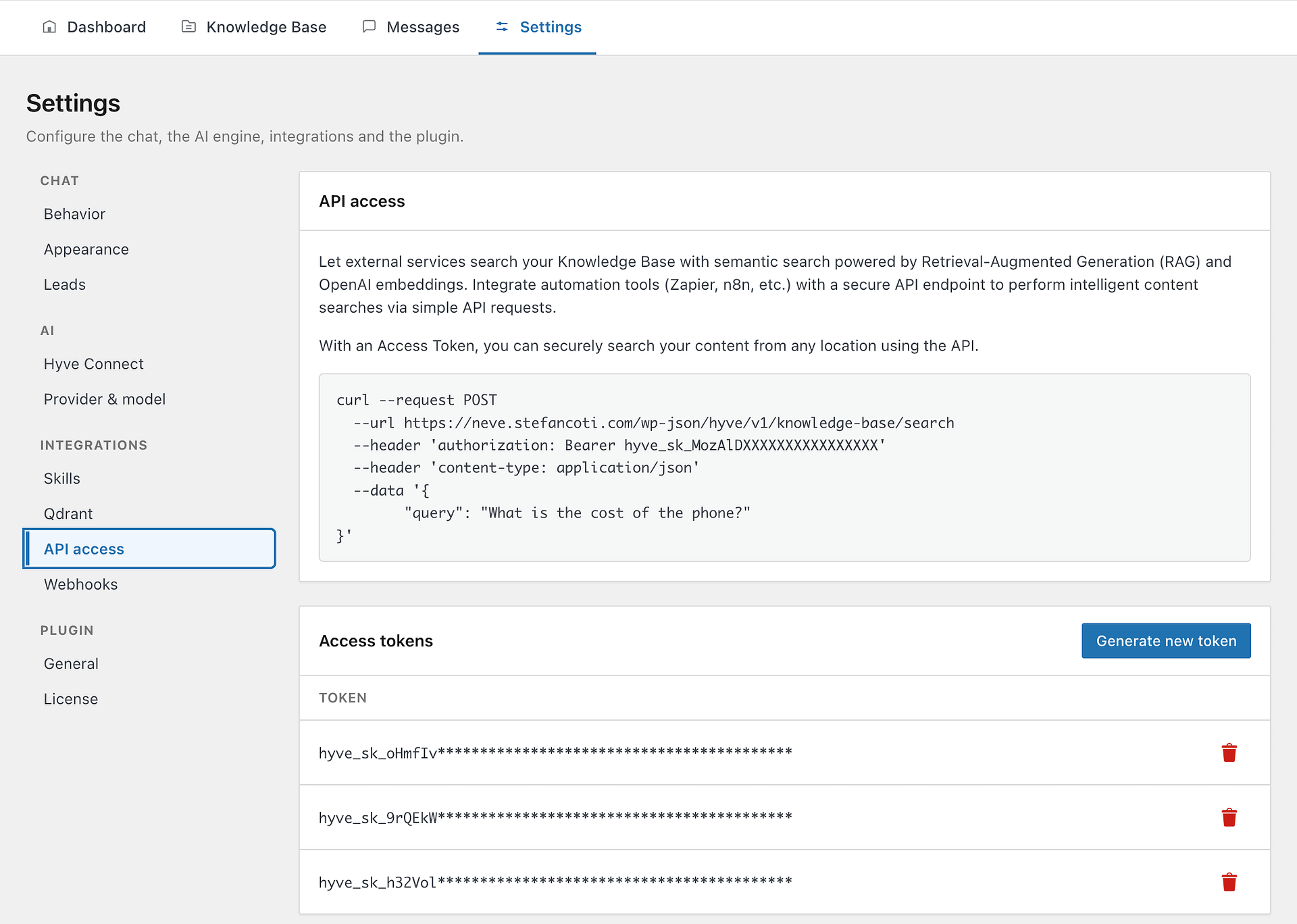Click the Settings page title

tap(73, 103)
